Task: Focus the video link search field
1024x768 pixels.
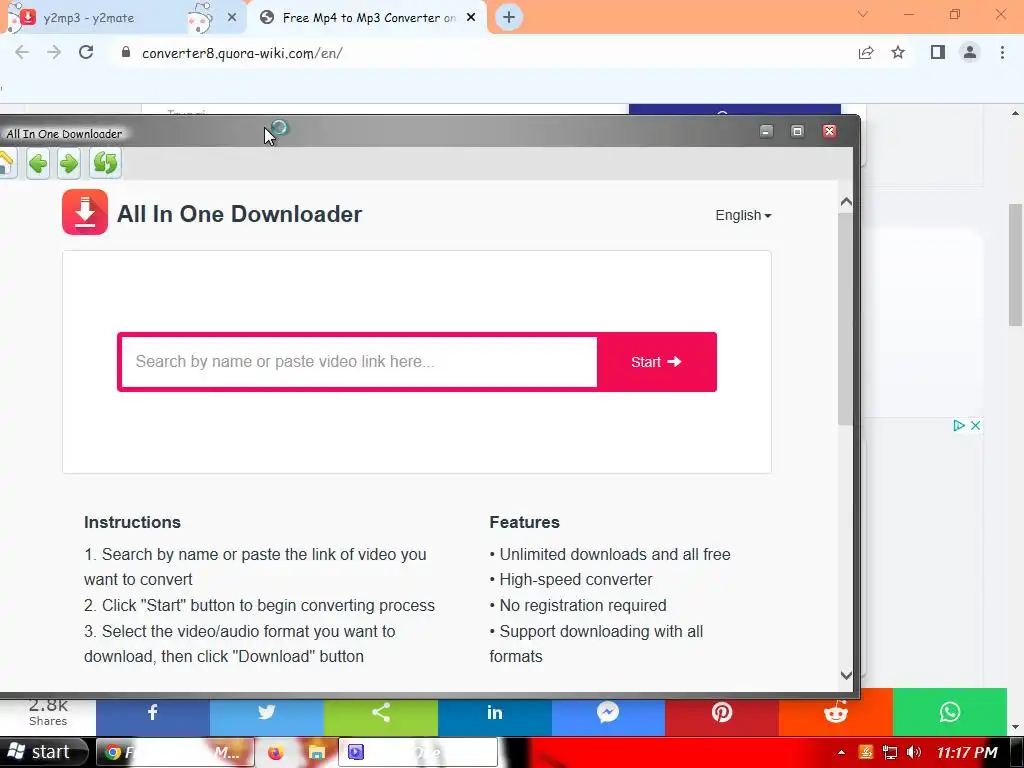Action: [x=359, y=362]
